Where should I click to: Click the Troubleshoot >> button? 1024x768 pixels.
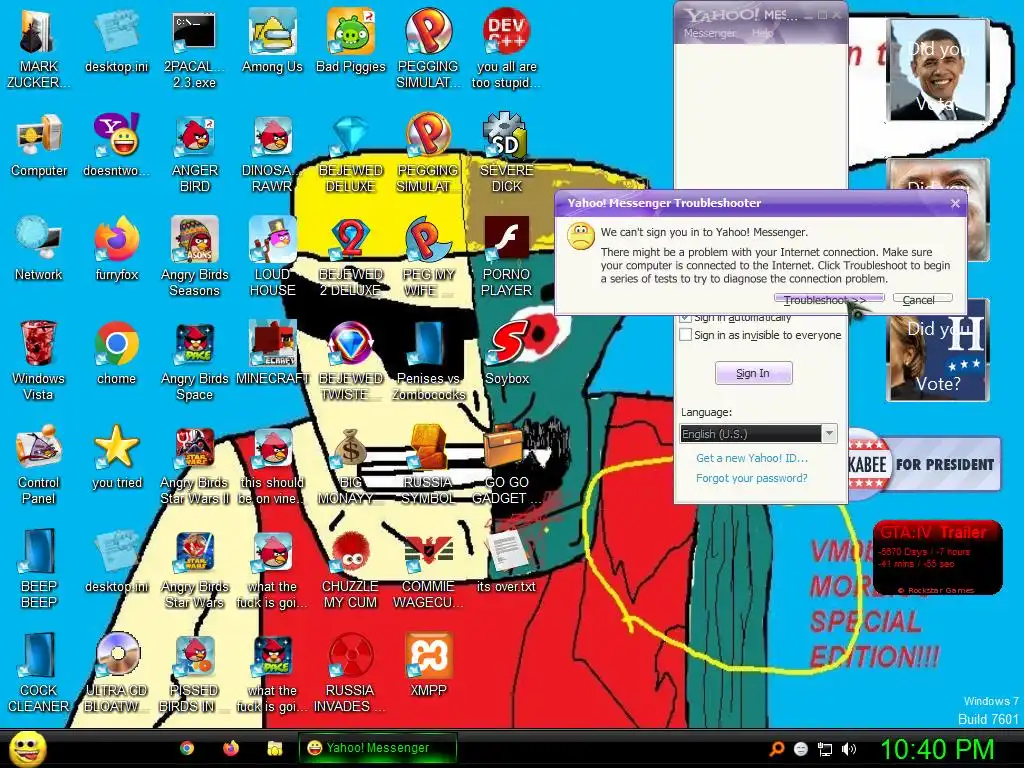(829, 300)
